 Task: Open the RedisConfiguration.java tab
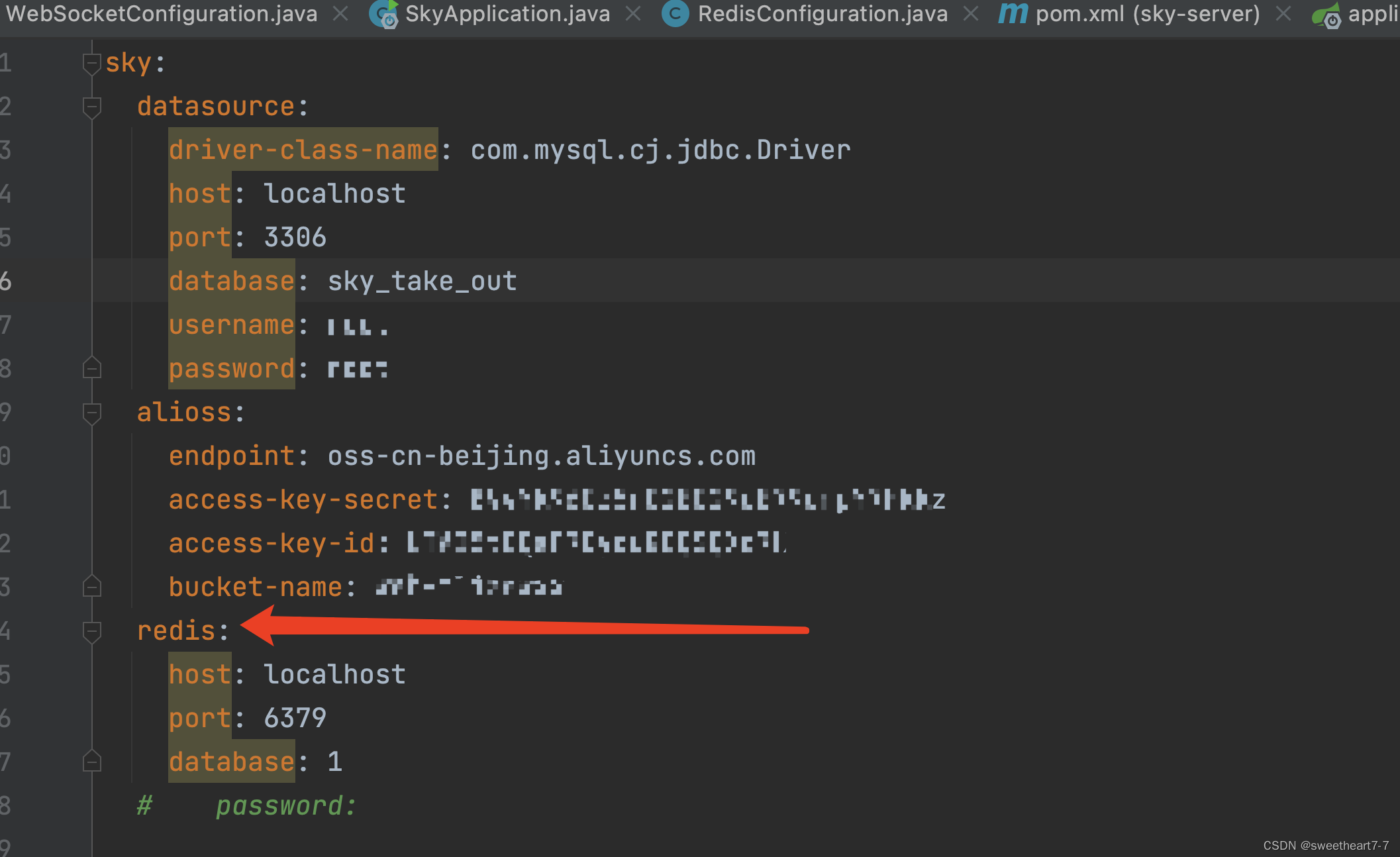click(x=823, y=14)
